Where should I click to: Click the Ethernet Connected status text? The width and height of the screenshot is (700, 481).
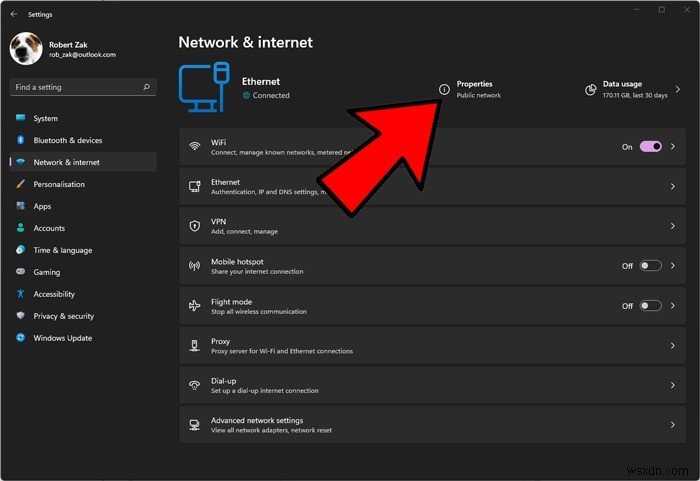coord(271,95)
